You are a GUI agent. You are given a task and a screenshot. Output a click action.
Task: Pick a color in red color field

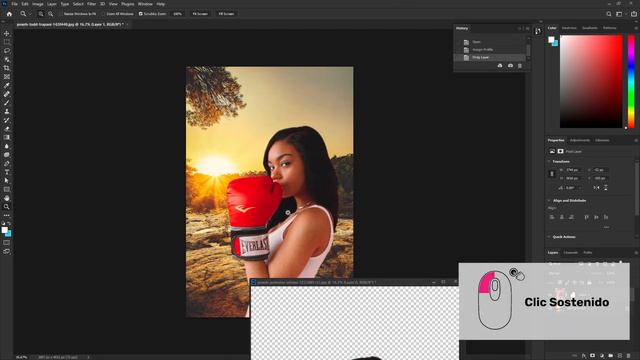pyautogui.click(x=591, y=82)
